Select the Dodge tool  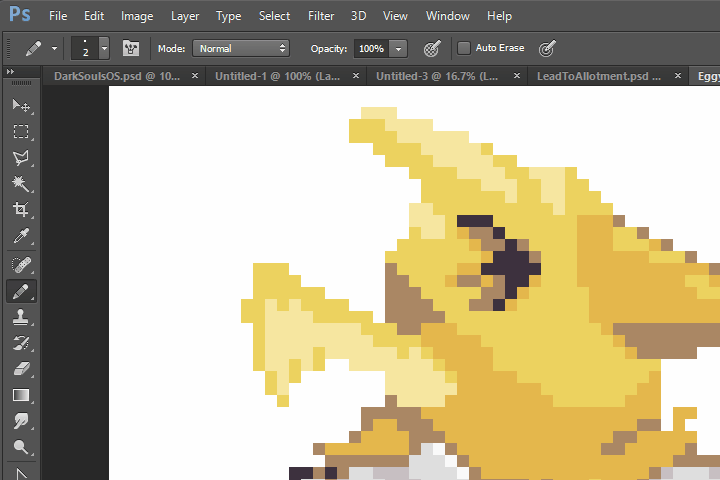click(x=21, y=446)
